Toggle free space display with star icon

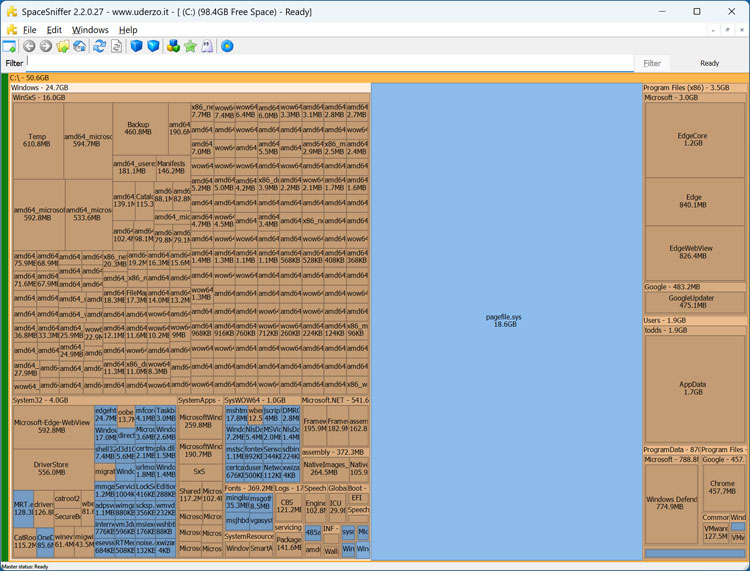click(x=190, y=46)
